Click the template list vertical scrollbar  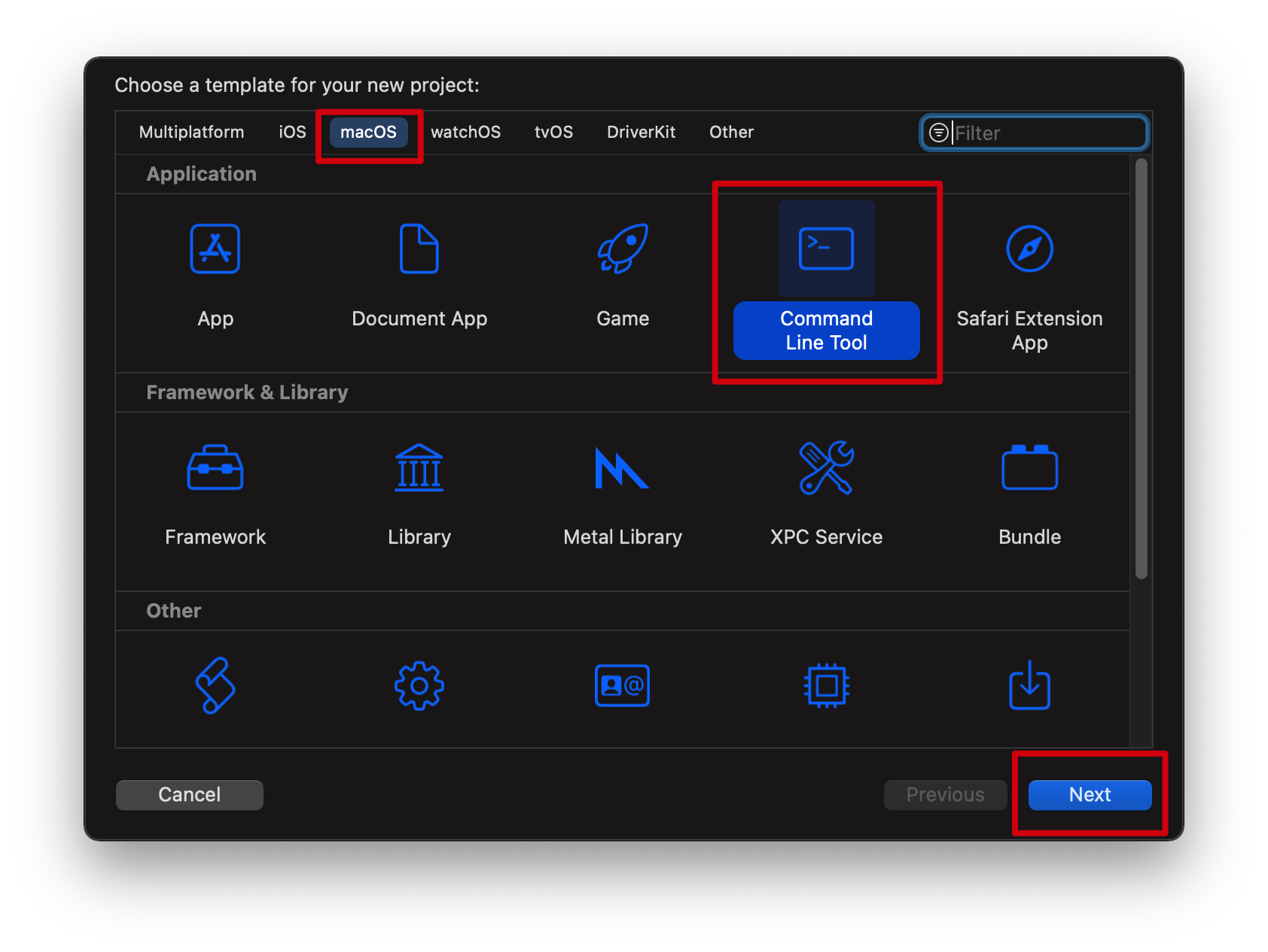click(1142, 368)
